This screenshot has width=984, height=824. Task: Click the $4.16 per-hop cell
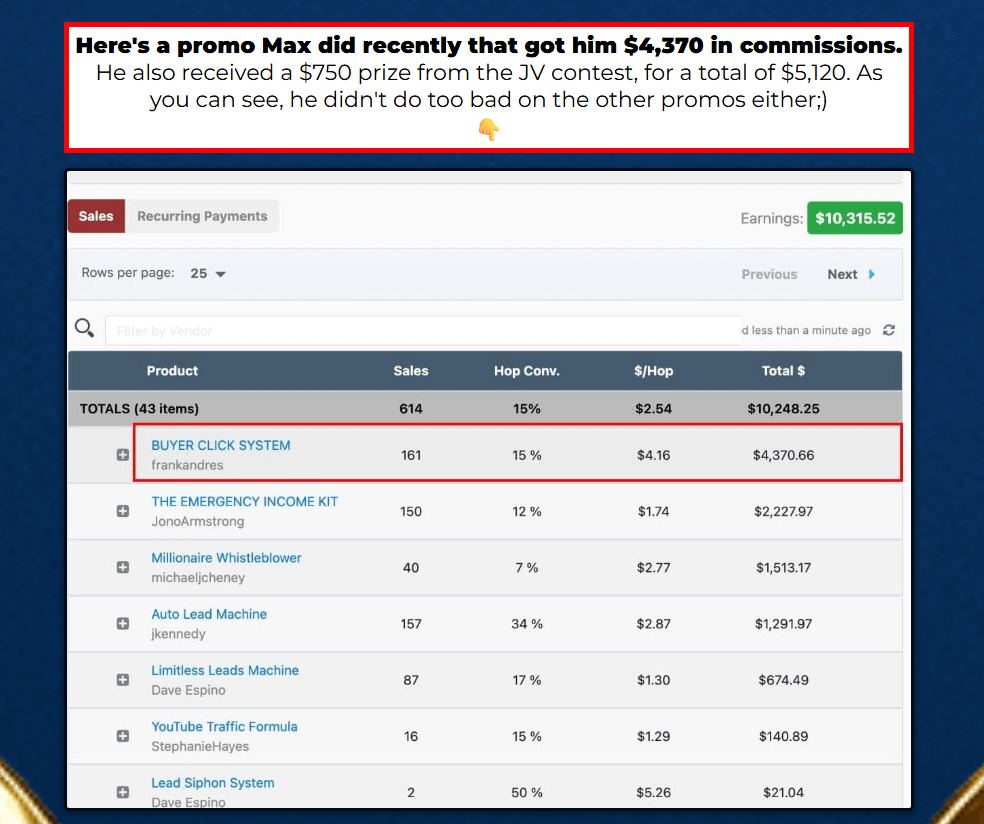(x=653, y=455)
